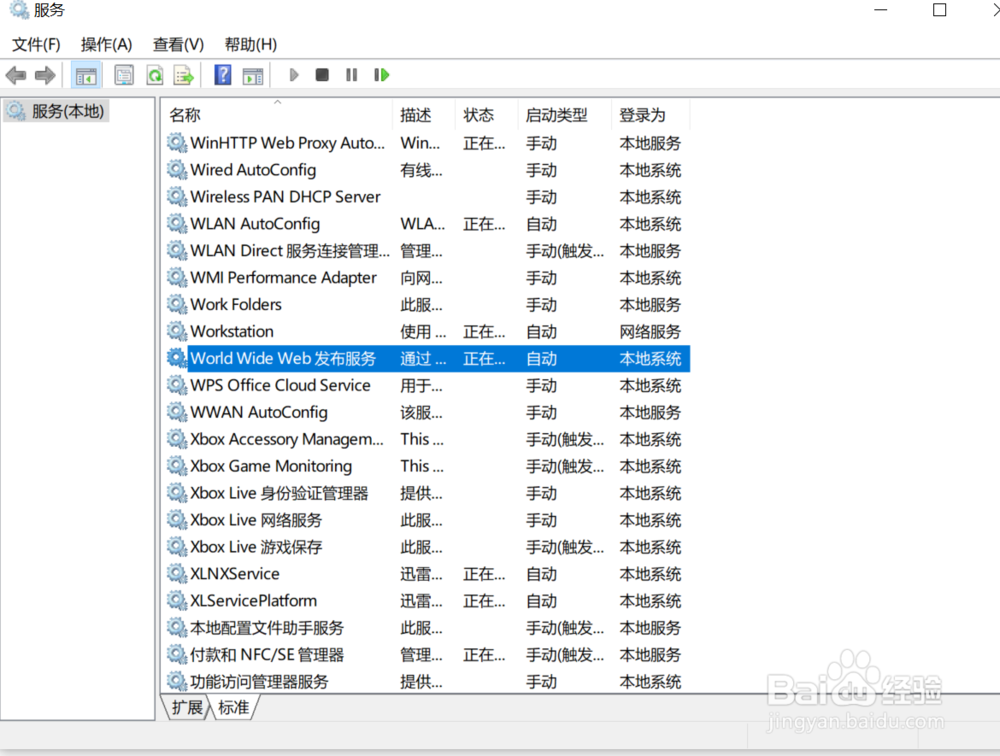Select 本地配置文件助手服务 row
Viewport: 1000px width, 756px height.
(x=428, y=628)
